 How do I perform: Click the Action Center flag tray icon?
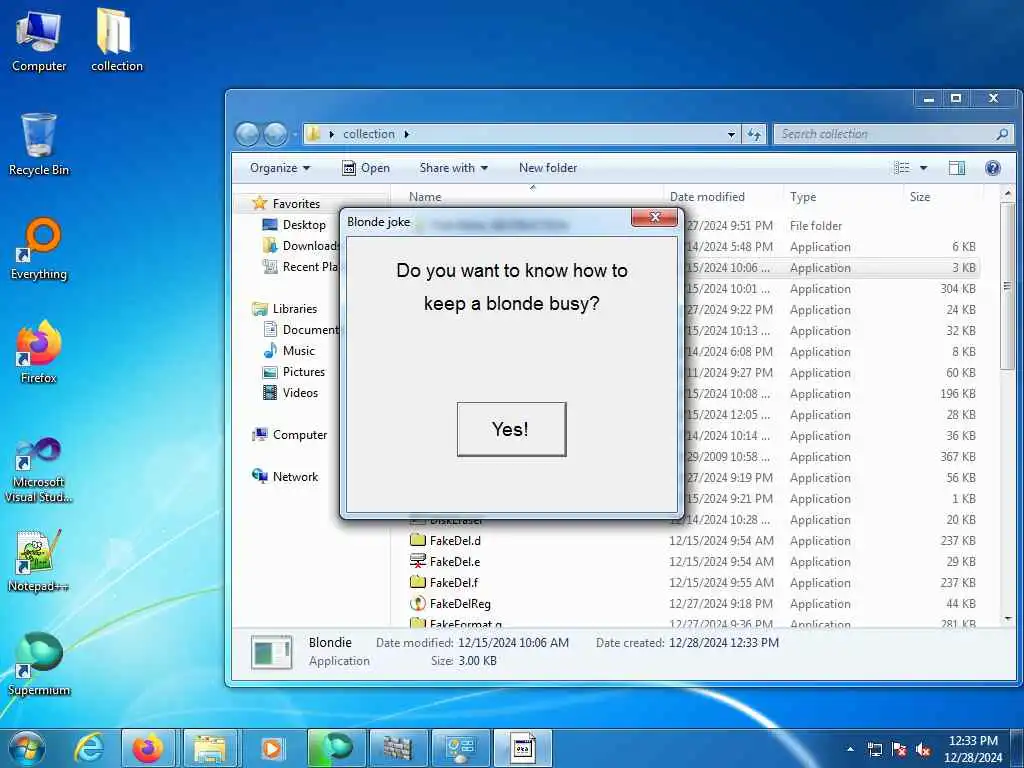(899, 749)
